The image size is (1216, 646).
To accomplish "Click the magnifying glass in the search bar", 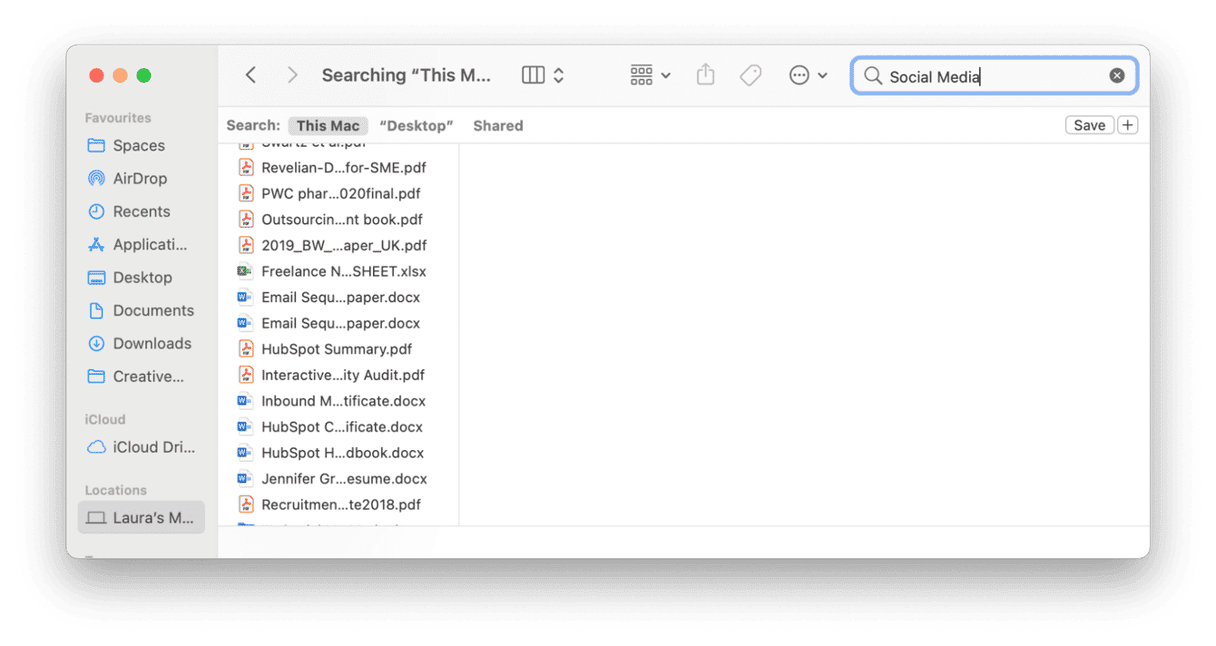I will (x=872, y=75).
